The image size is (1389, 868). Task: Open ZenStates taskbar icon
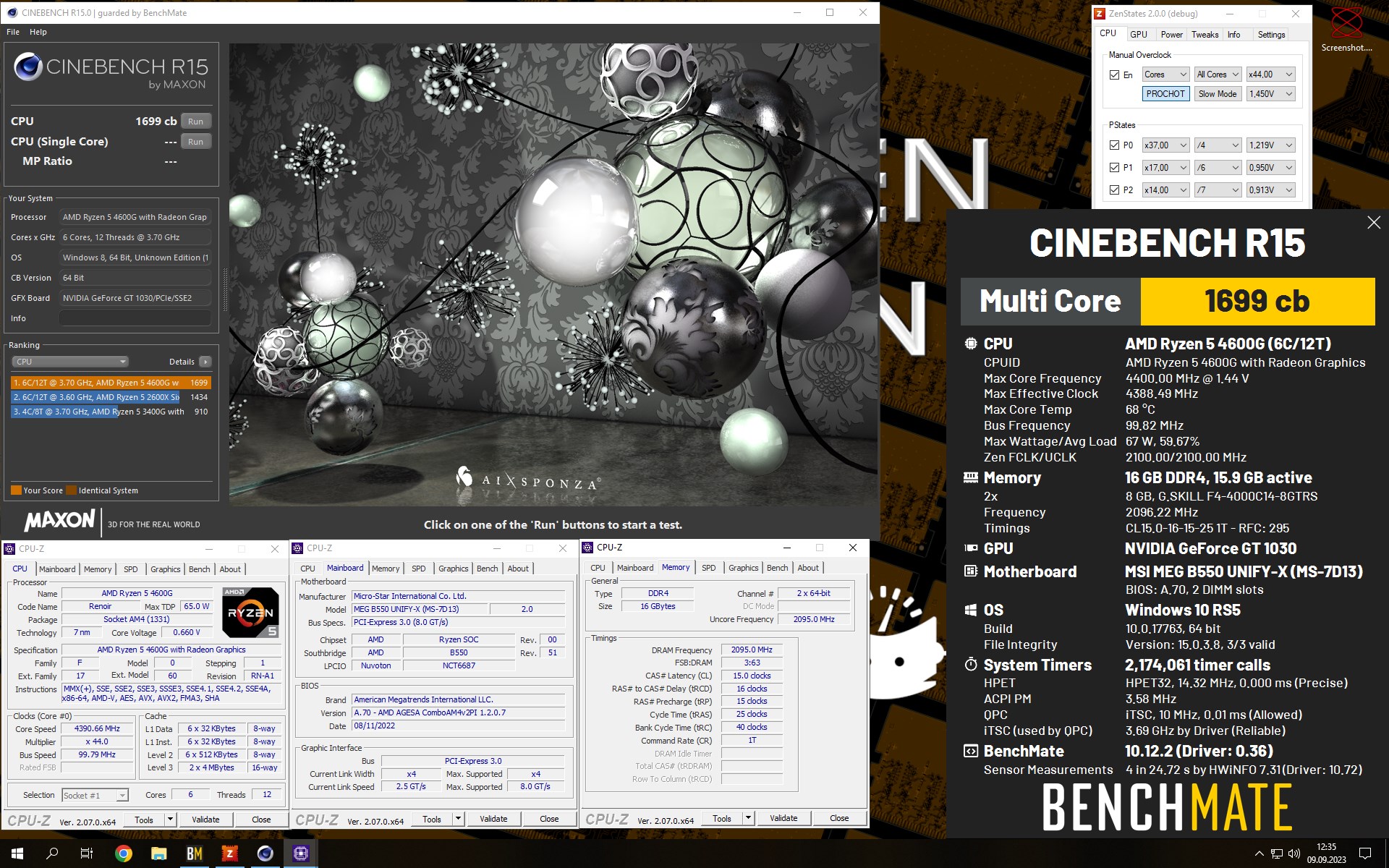coord(230,854)
